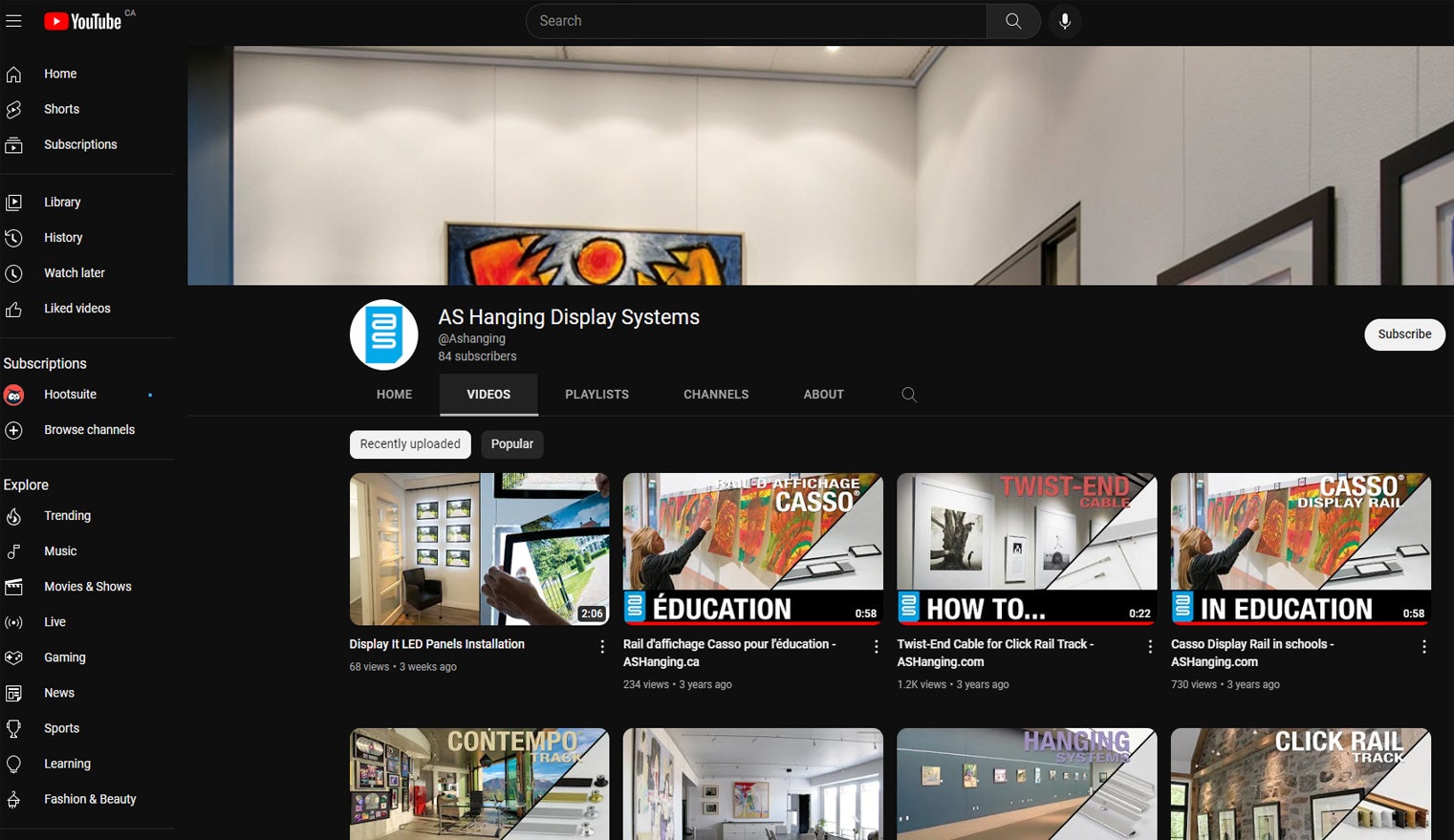Open the Hanging Systems video thumbnail
The height and width of the screenshot is (840, 1454).
(1027, 784)
